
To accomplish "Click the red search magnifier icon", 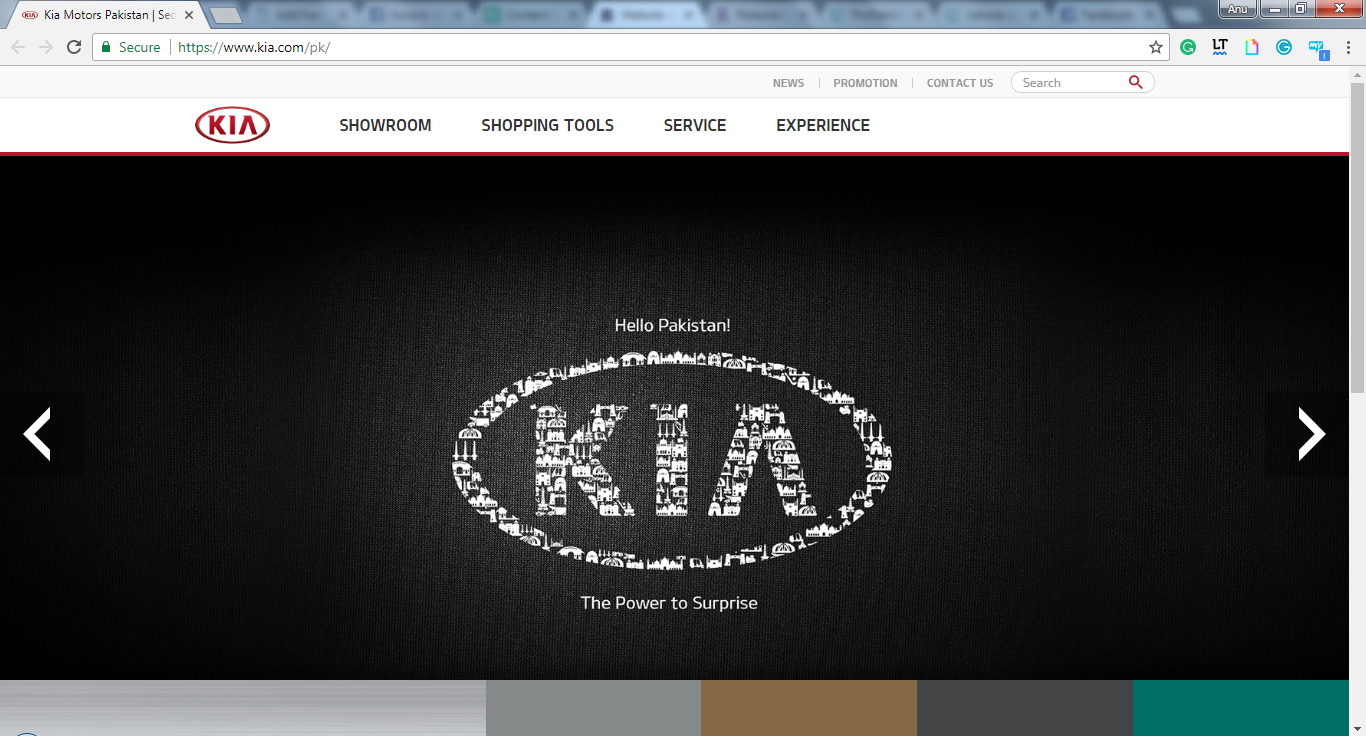I will point(1135,83).
